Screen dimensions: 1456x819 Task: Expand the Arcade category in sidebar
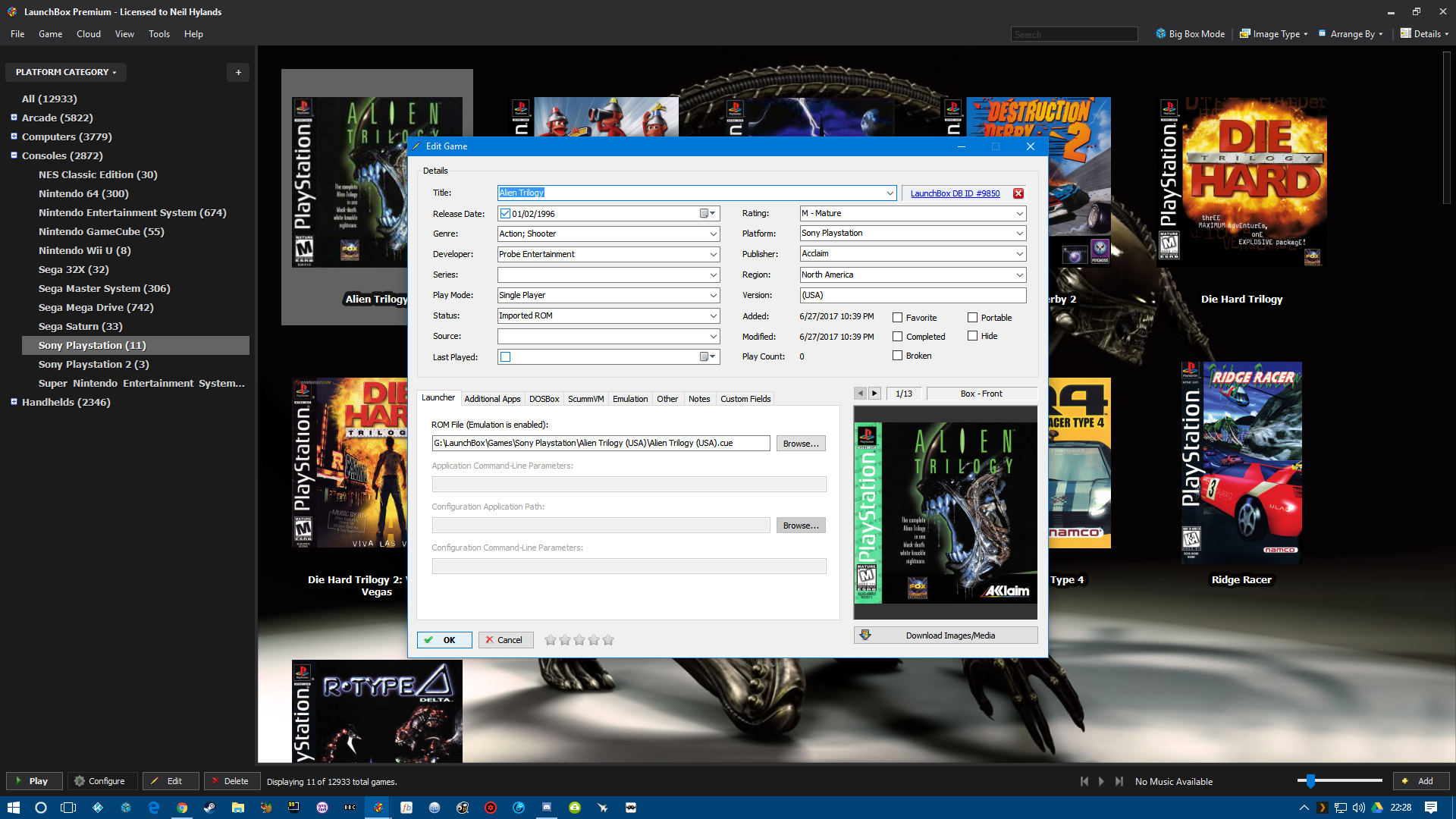[x=14, y=118]
